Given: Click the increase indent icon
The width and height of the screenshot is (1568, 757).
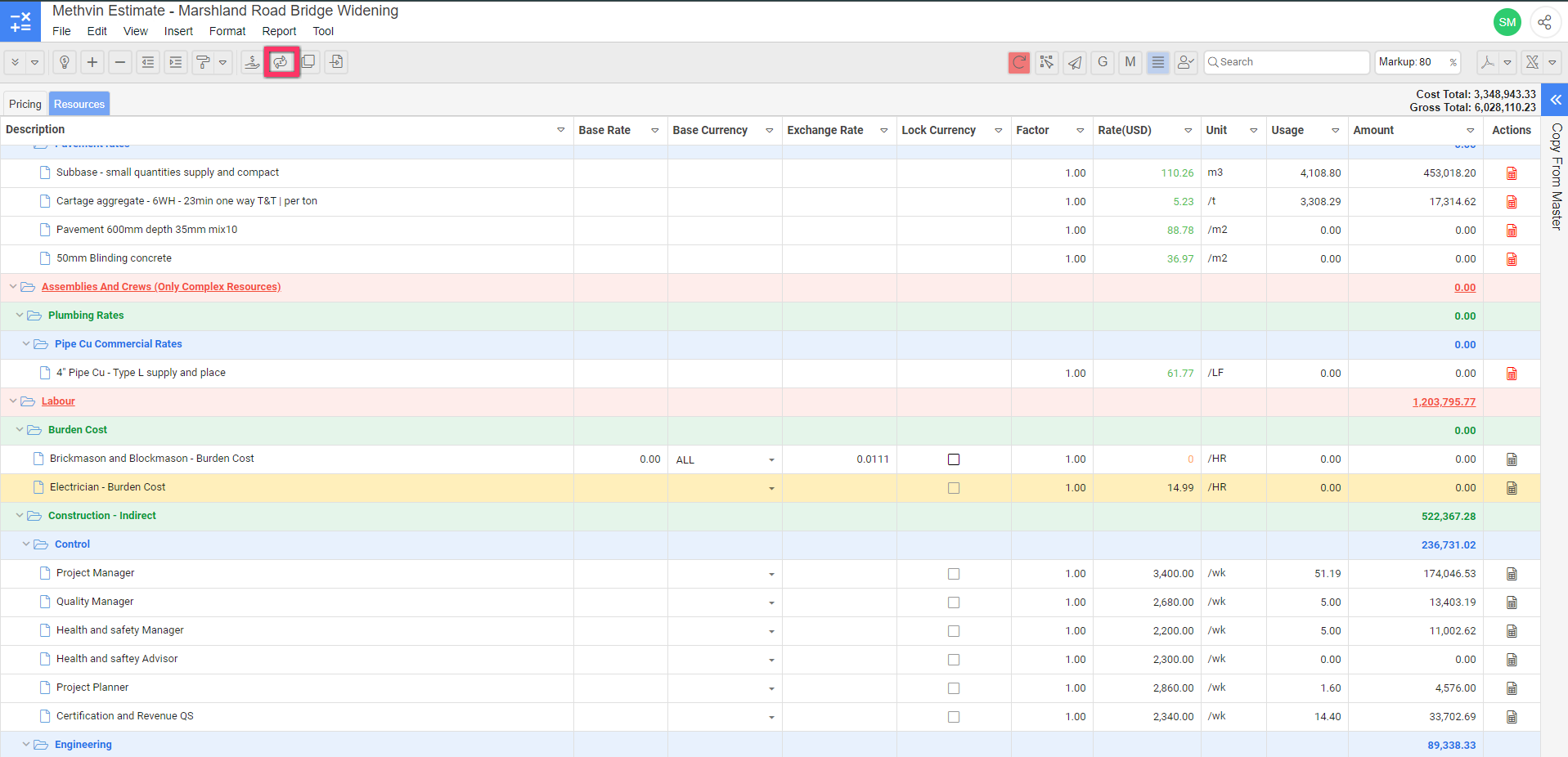Looking at the screenshot, I should click(x=176, y=62).
